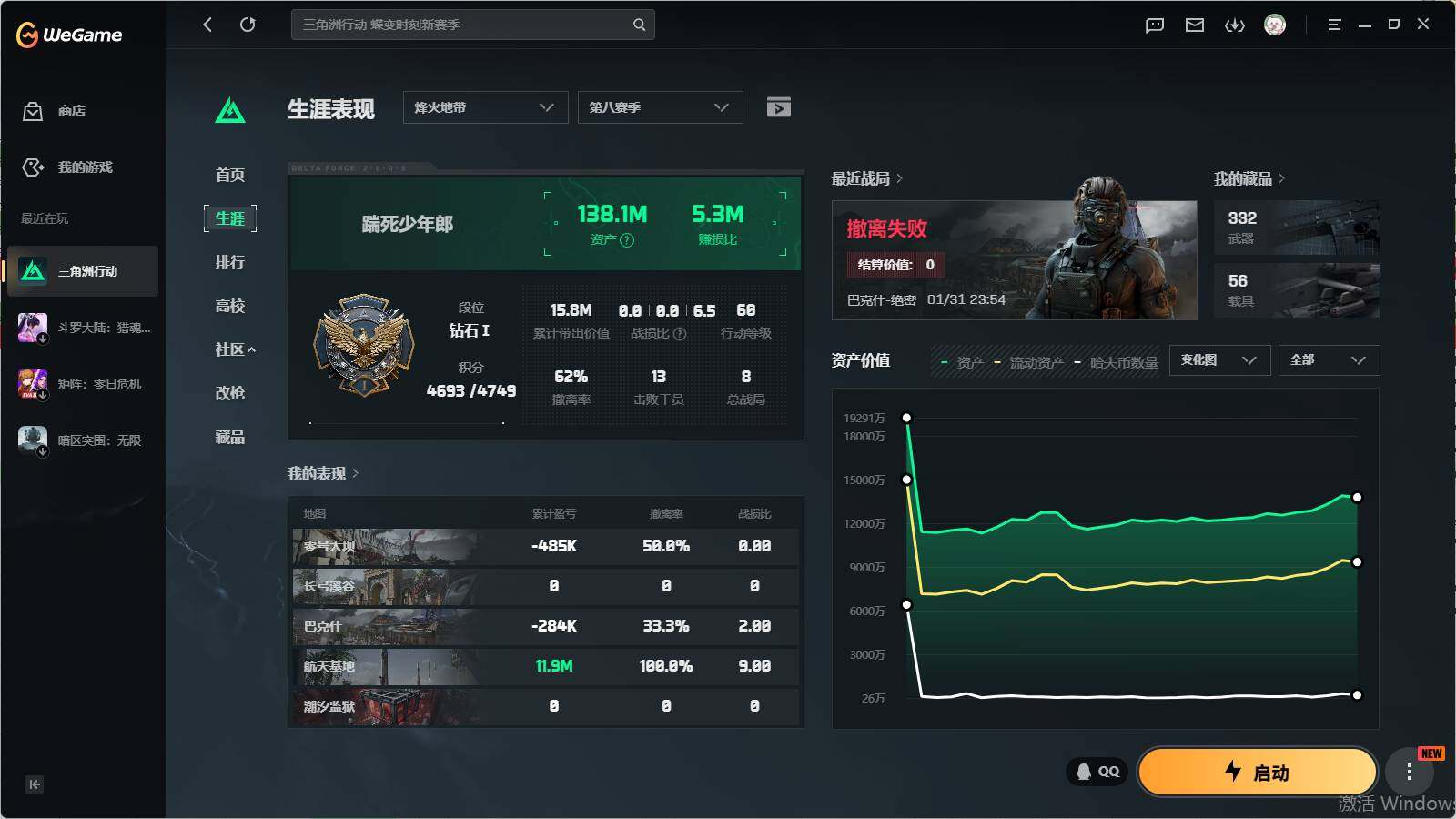Click the 138.1M asset value
Screen dimensions: 1456x819
point(612,214)
